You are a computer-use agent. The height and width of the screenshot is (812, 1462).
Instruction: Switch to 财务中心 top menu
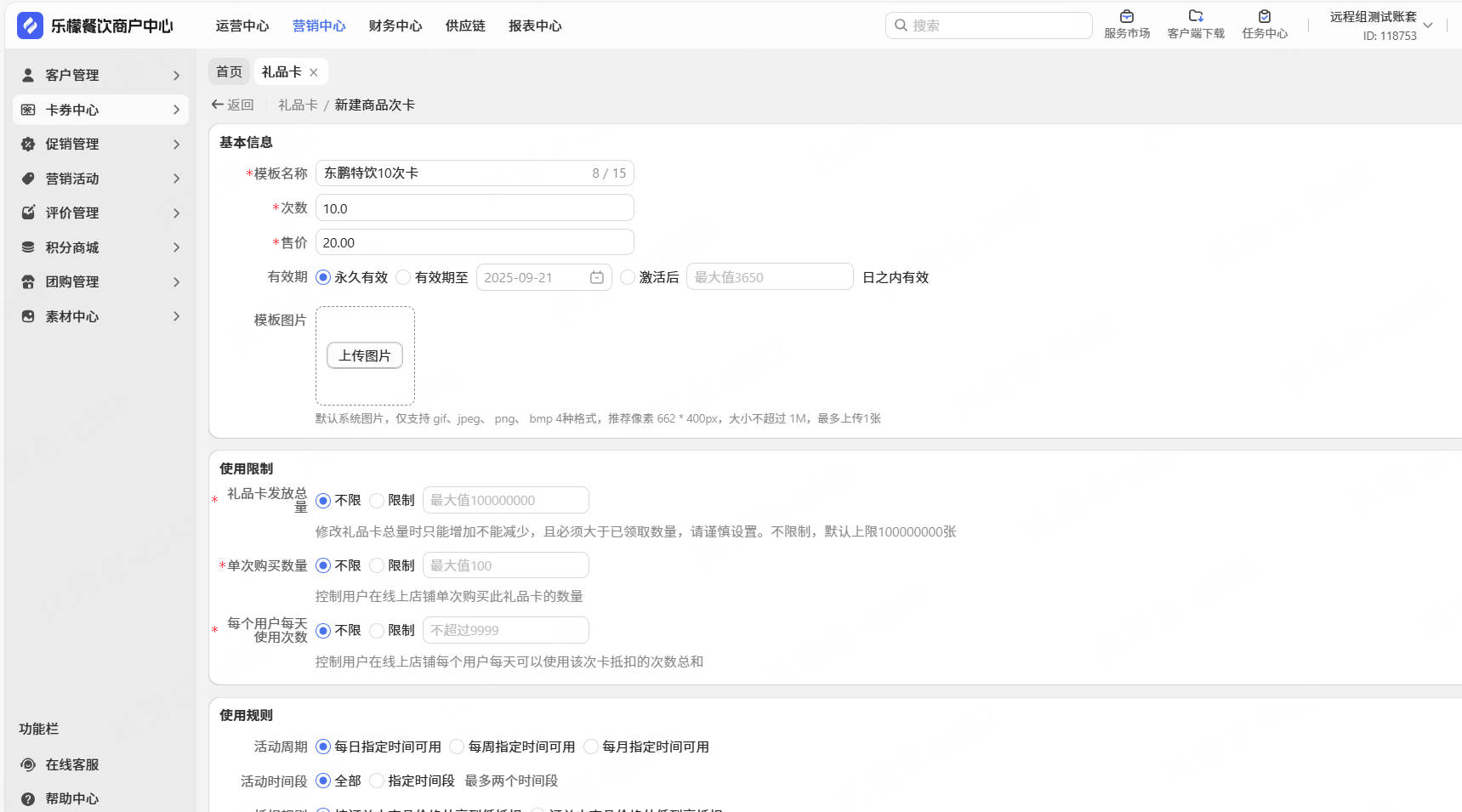coord(395,26)
